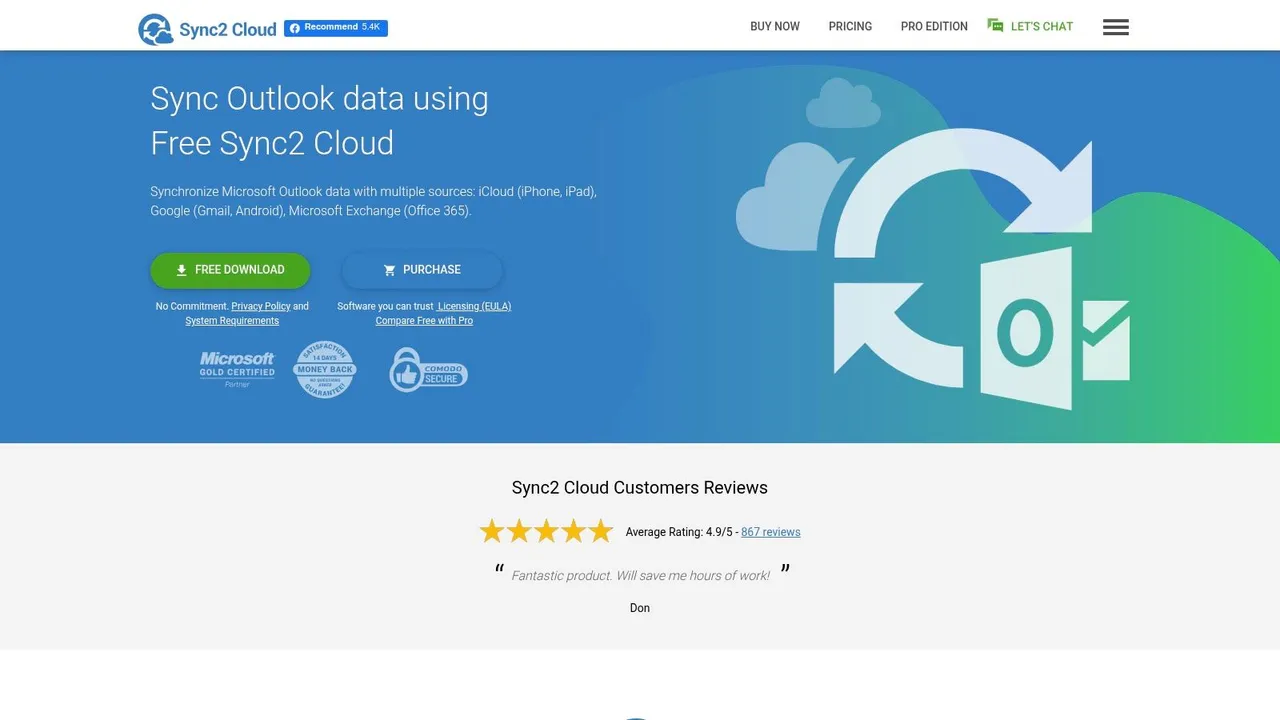Viewport: 1280px width, 720px height.
Task: Click the 14 Days Money Back badge
Action: click(325, 369)
